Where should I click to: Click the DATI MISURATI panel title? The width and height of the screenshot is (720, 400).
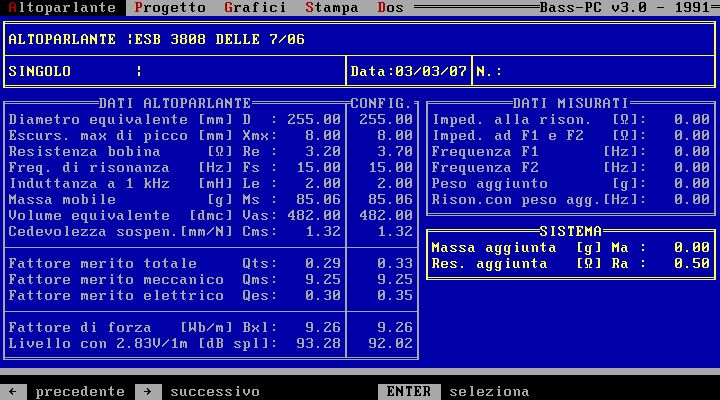[571, 103]
